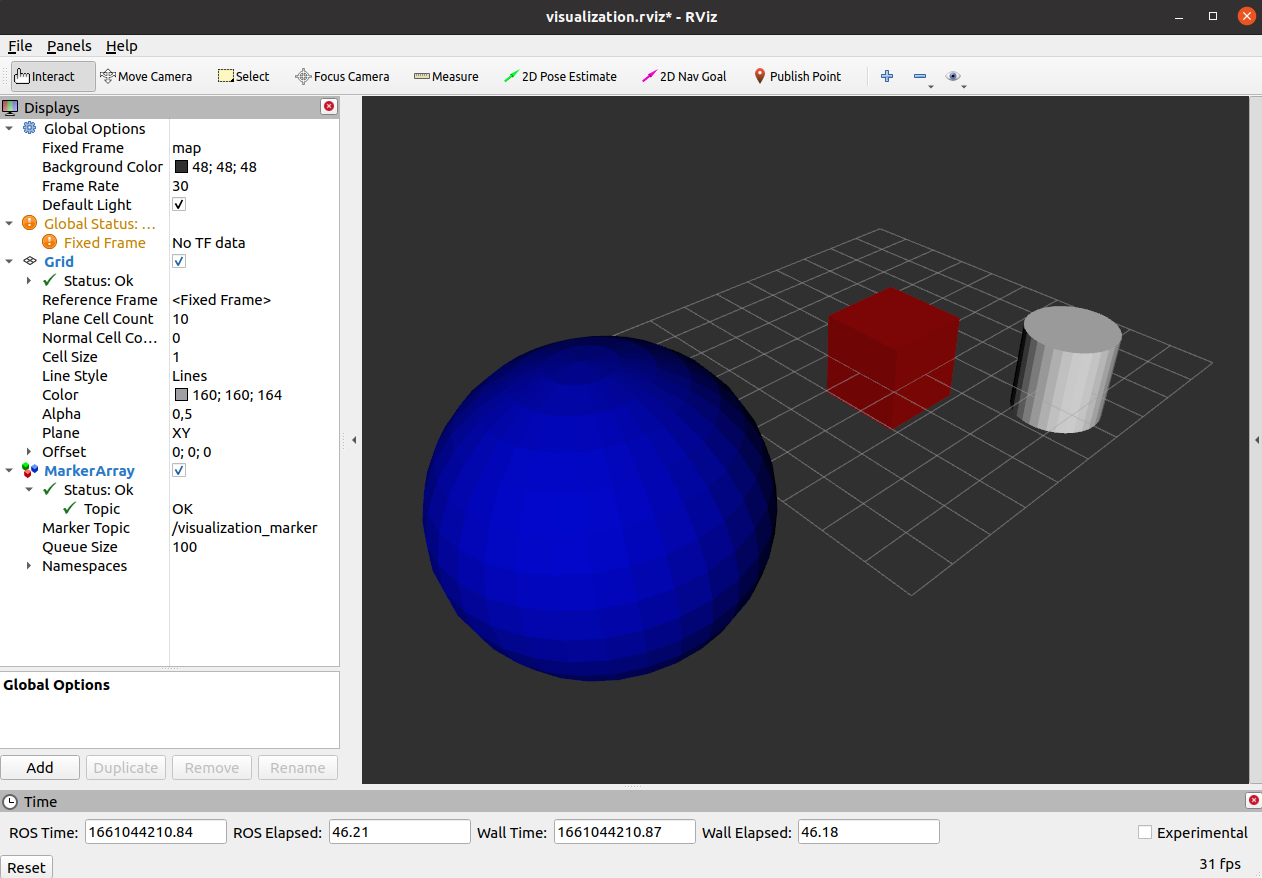
Task: Select the Plane Cell Count value 10
Action: [180, 318]
